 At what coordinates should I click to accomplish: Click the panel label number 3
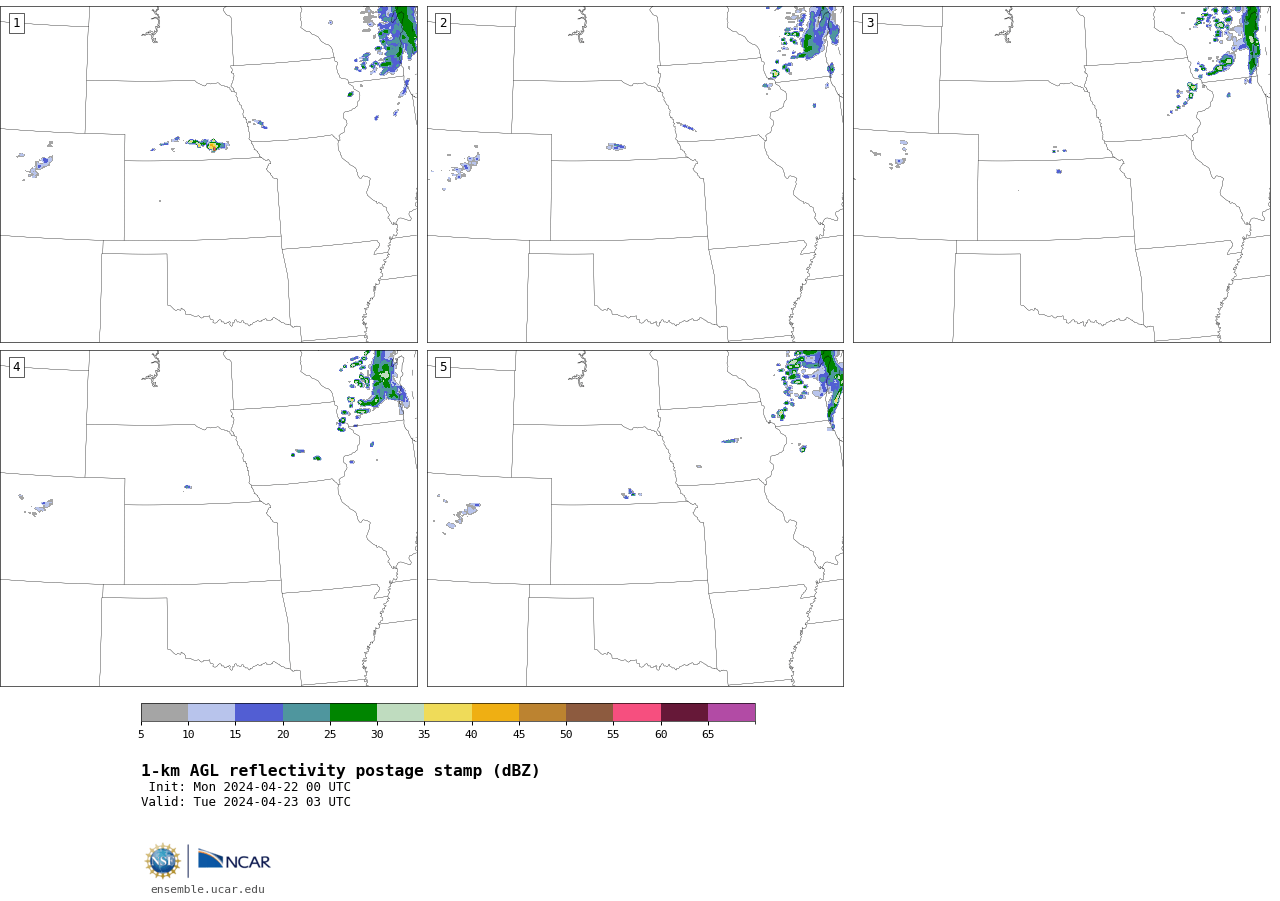point(869,23)
